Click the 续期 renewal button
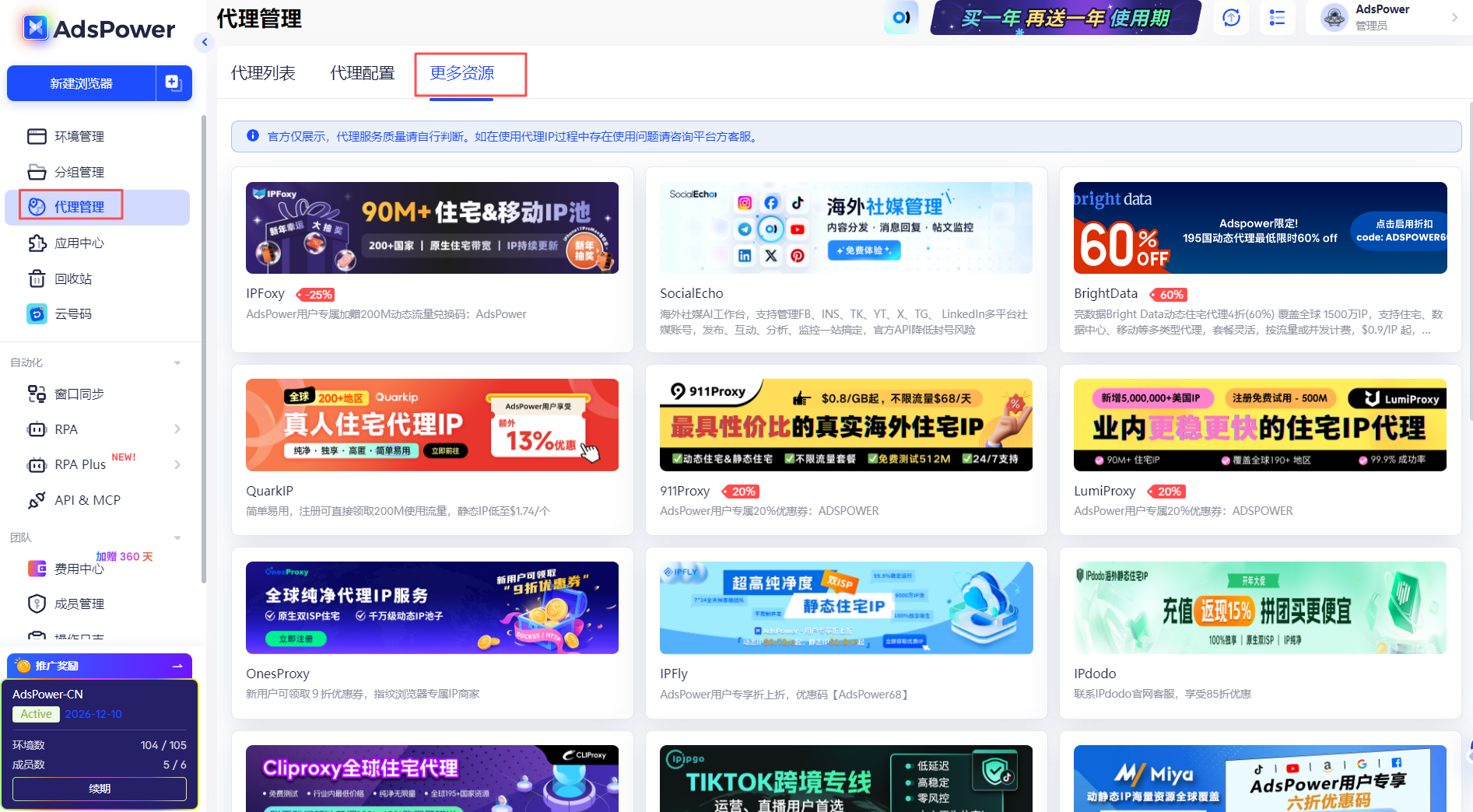The image size is (1473, 812). click(99, 789)
